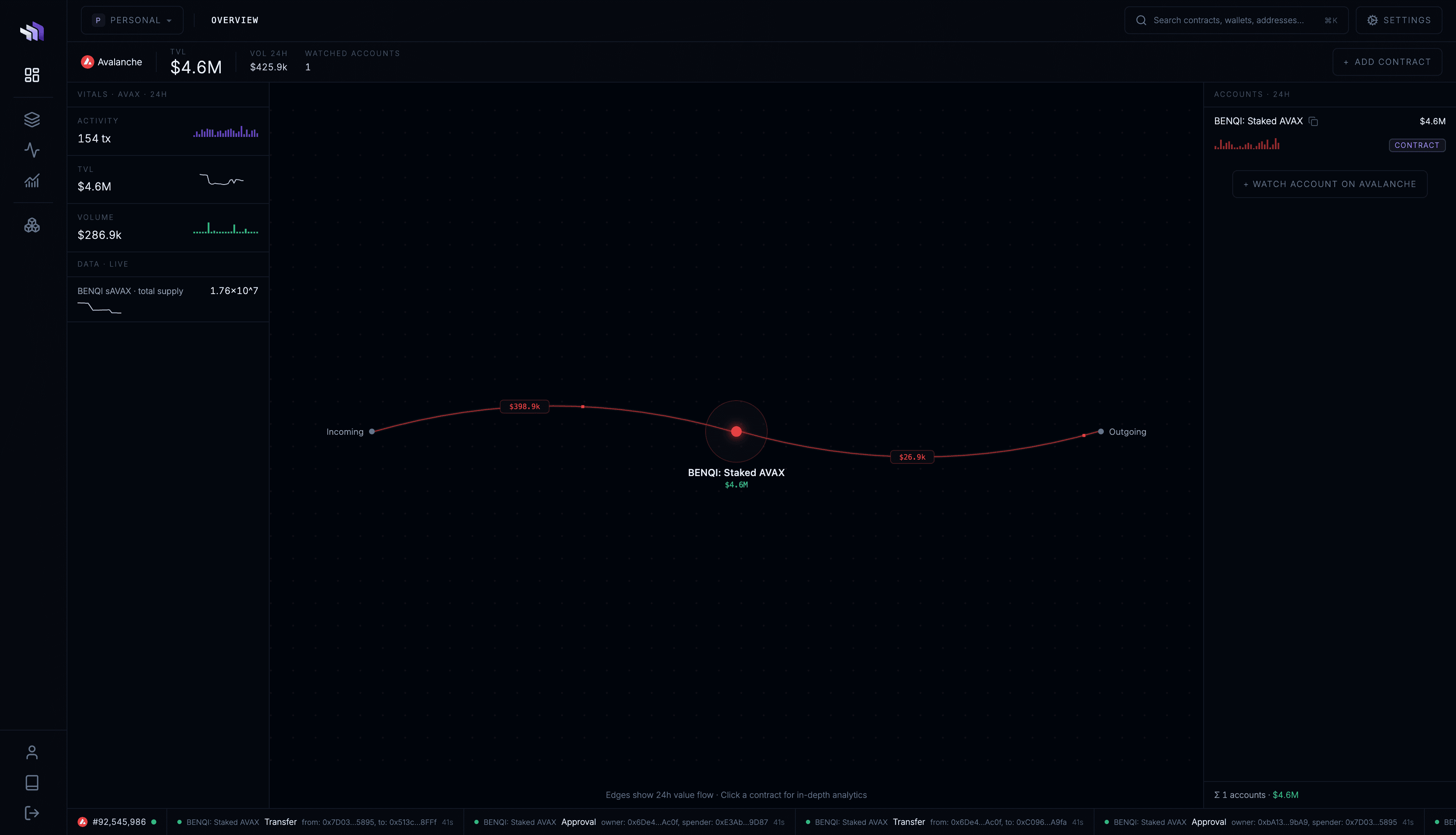
Task: Click the Incoming node on flow graph
Action: [372, 432]
